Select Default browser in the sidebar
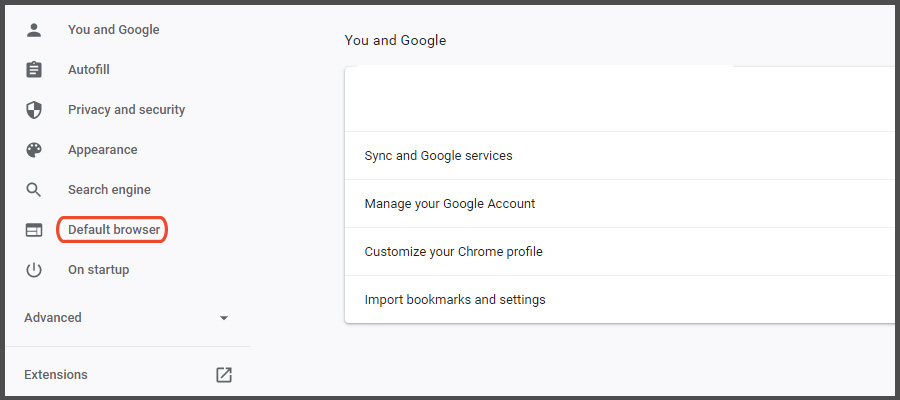Screen dimensions: 900x400 (x=113, y=230)
